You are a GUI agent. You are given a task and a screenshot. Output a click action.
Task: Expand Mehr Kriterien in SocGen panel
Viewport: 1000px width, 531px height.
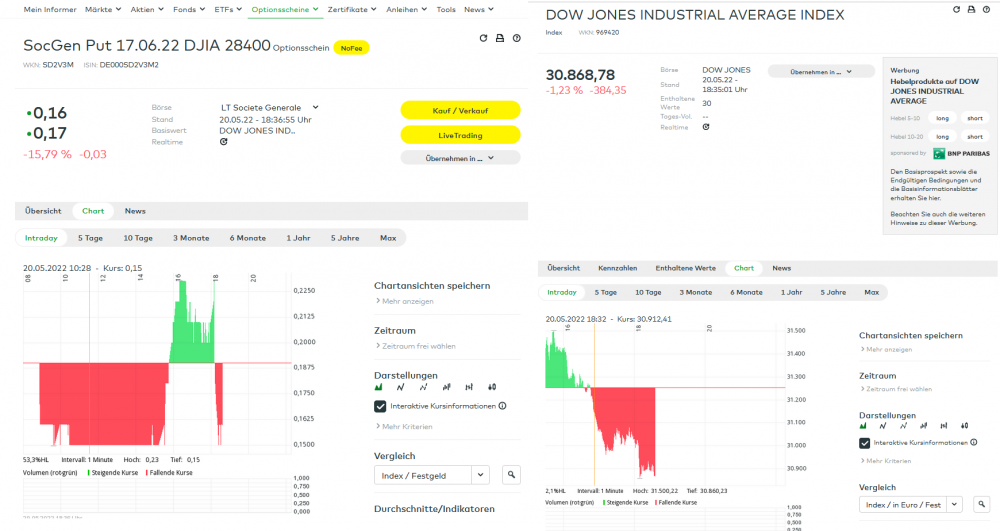(404, 426)
